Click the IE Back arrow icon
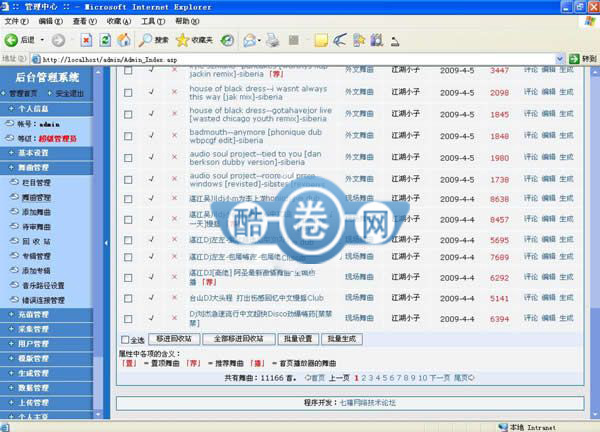 (11, 40)
